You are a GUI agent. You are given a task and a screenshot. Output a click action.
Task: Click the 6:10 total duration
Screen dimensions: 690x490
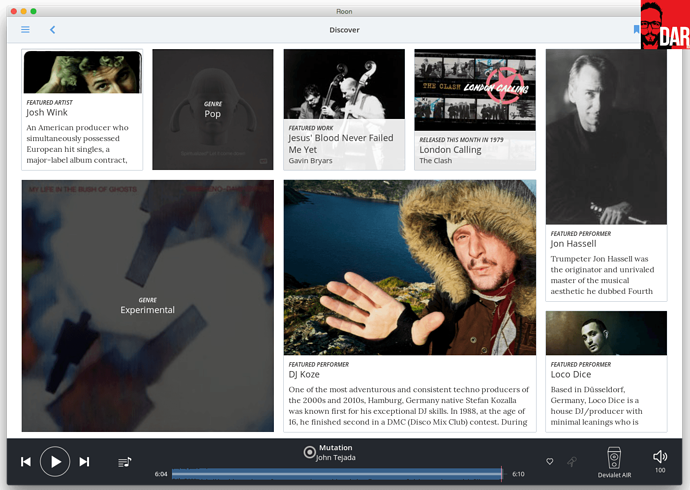(x=518, y=474)
